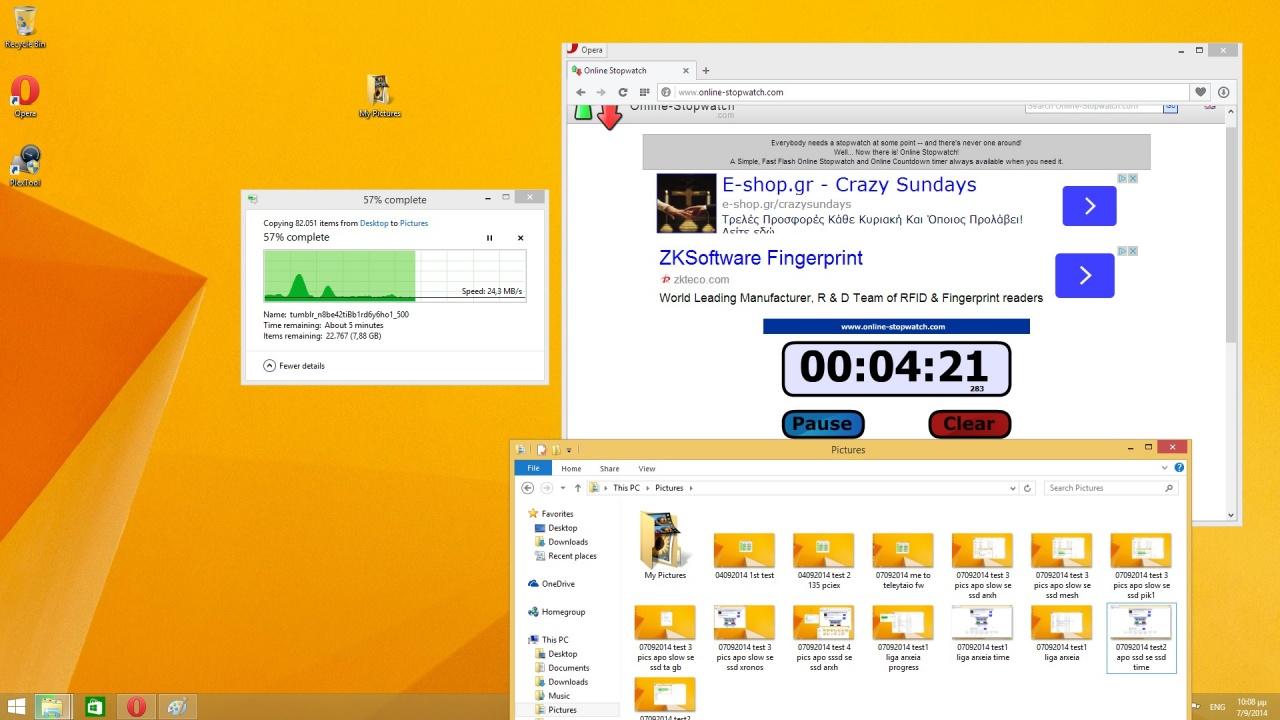Screen dimensions: 1280x720
Task: Select thumbnail 07092014 test1 liga anxeia progress
Action: pyautogui.click(x=902, y=638)
